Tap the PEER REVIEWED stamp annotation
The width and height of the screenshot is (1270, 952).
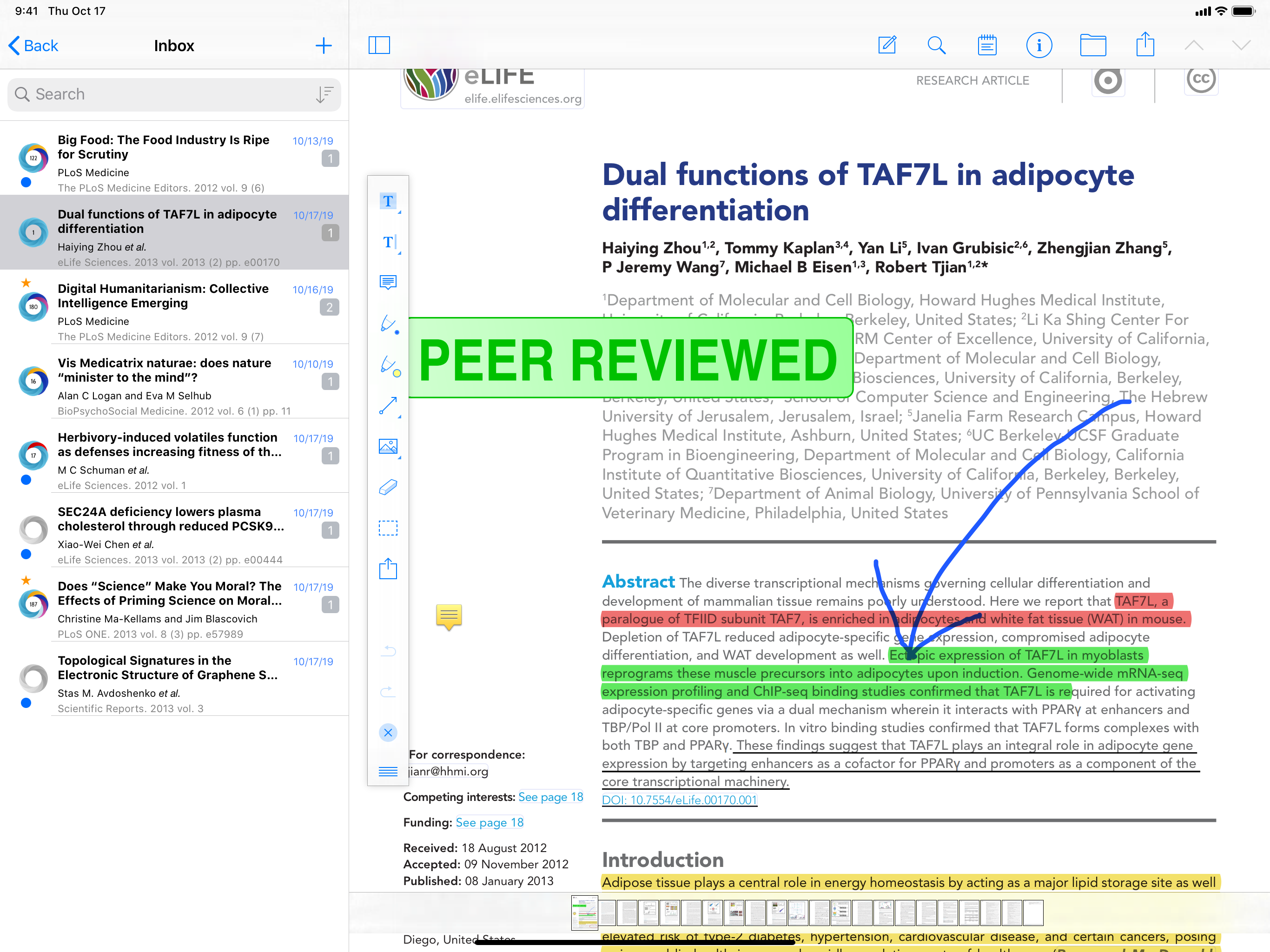click(x=630, y=358)
